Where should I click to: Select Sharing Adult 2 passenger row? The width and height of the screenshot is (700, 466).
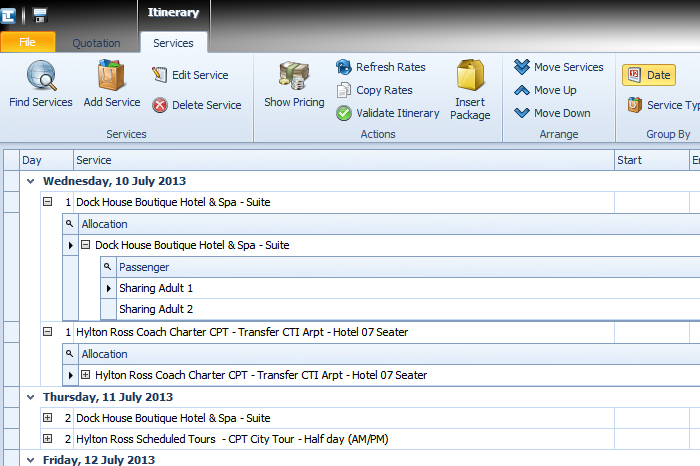[x=408, y=309]
